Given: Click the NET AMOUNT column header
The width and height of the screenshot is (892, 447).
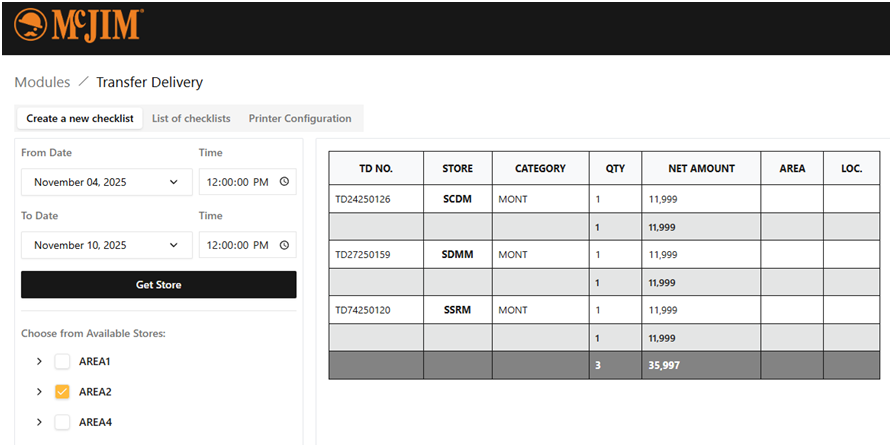Looking at the screenshot, I should click(x=701, y=168).
